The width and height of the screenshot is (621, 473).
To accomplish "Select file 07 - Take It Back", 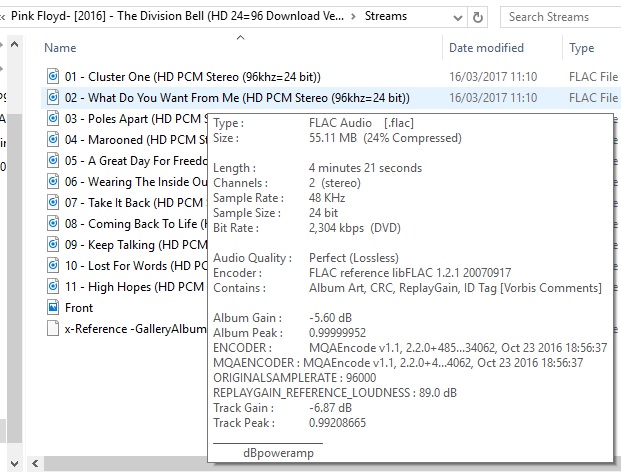I will [x=136, y=202].
